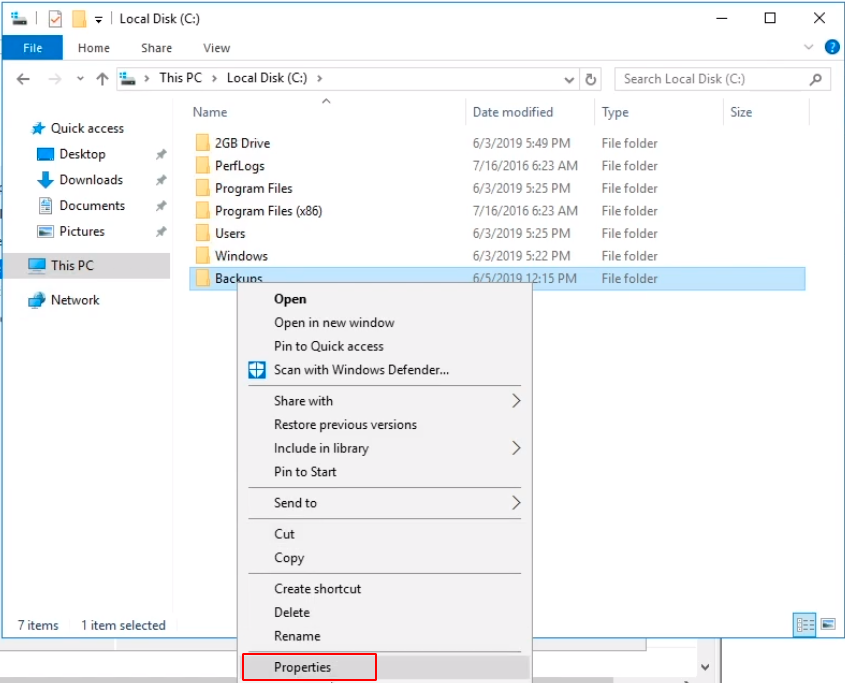This screenshot has width=845, height=683.
Task: Go back with the Back arrow
Action: [23, 79]
